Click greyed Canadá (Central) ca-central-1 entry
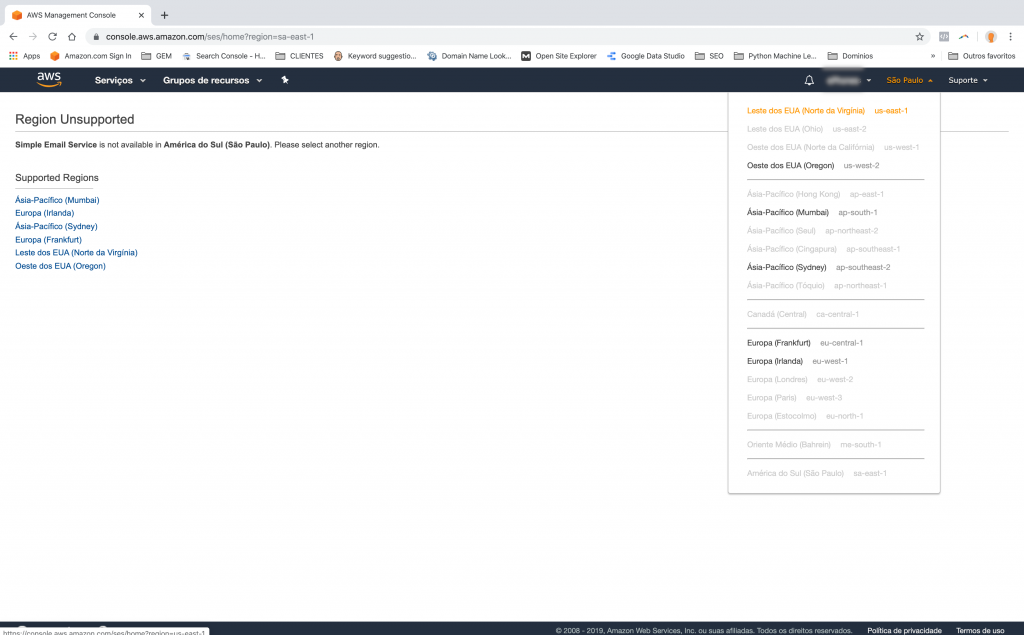 (x=803, y=314)
